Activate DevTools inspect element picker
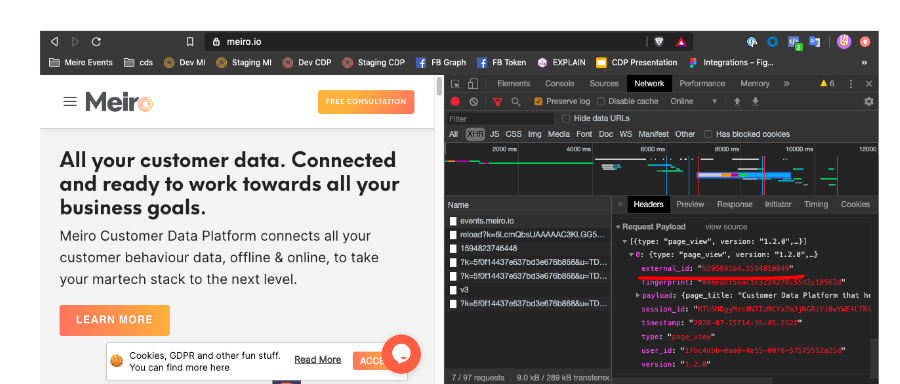The width and height of the screenshot is (900, 384). pyautogui.click(x=455, y=84)
